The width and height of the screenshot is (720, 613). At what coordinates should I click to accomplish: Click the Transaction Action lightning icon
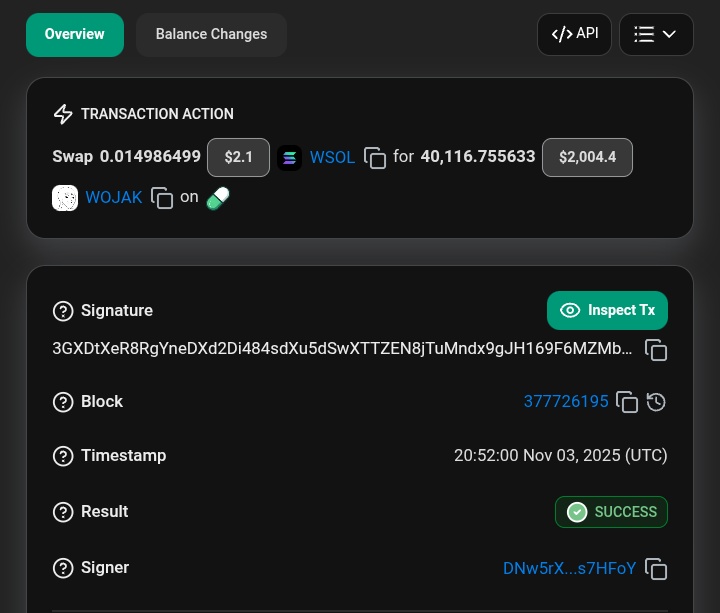pos(63,114)
